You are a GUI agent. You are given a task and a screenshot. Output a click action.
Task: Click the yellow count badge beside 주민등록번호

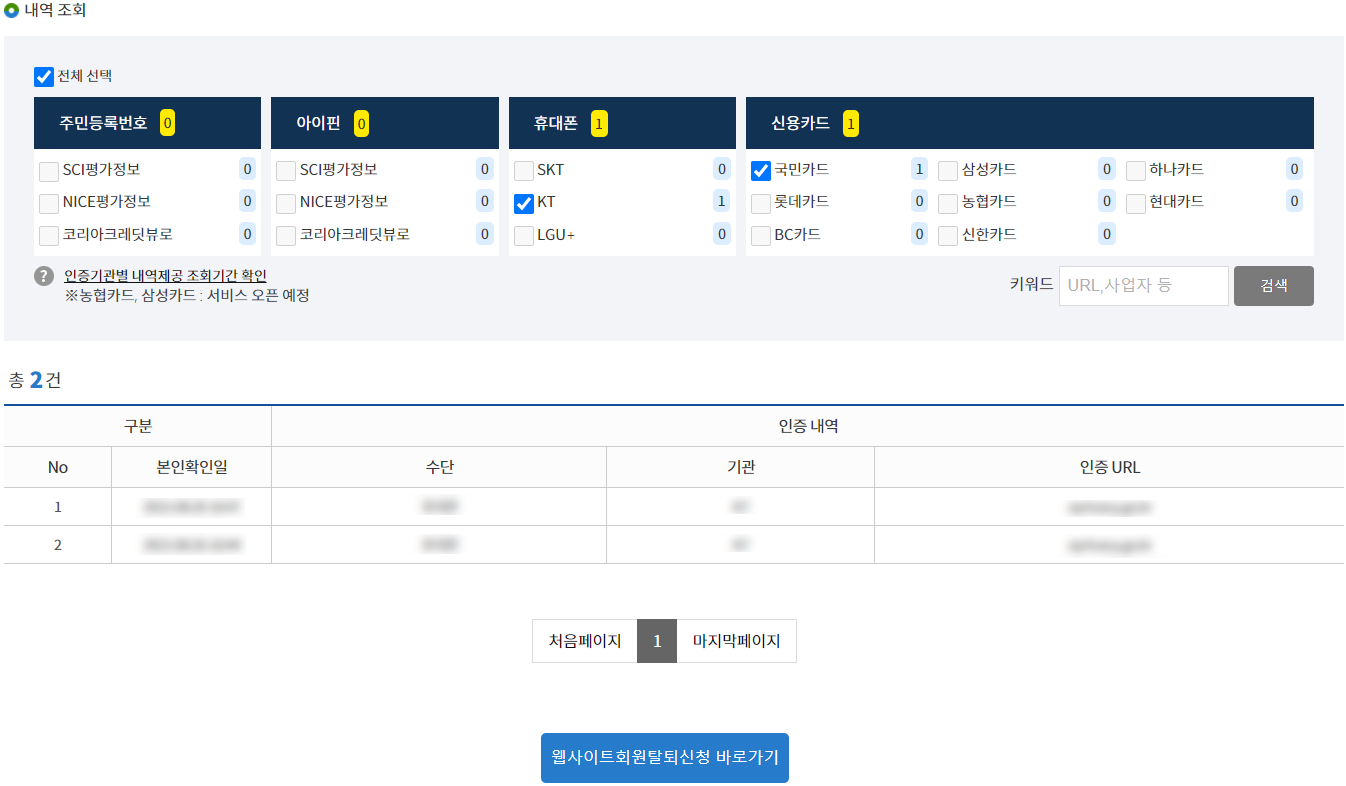tap(167, 123)
